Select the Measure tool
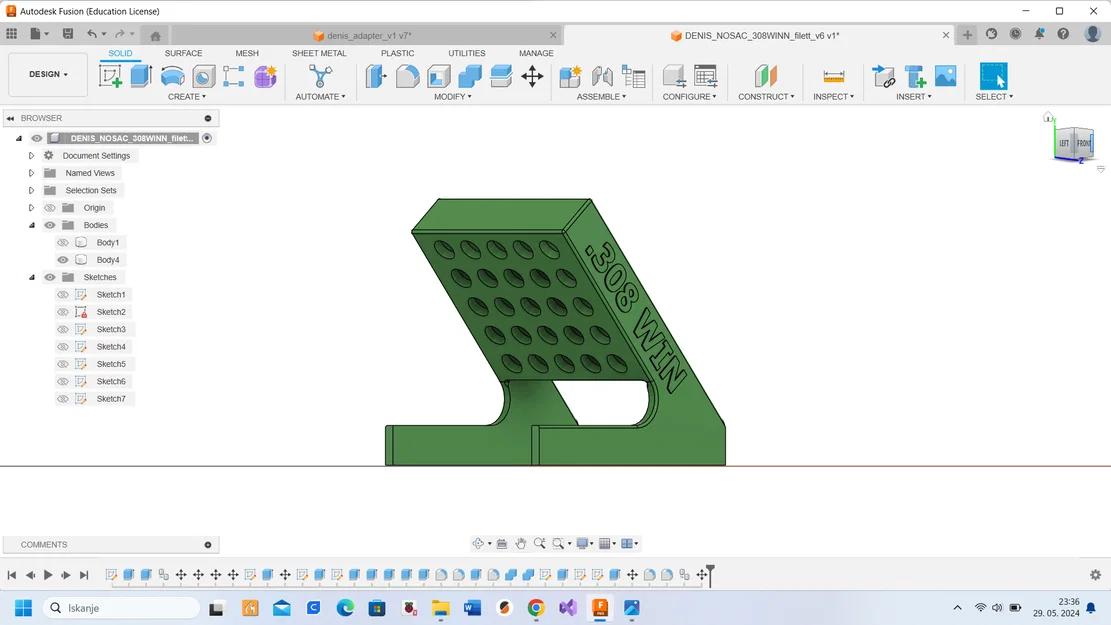The width and height of the screenshot is (1111, 625). click(x=833, y=77)
